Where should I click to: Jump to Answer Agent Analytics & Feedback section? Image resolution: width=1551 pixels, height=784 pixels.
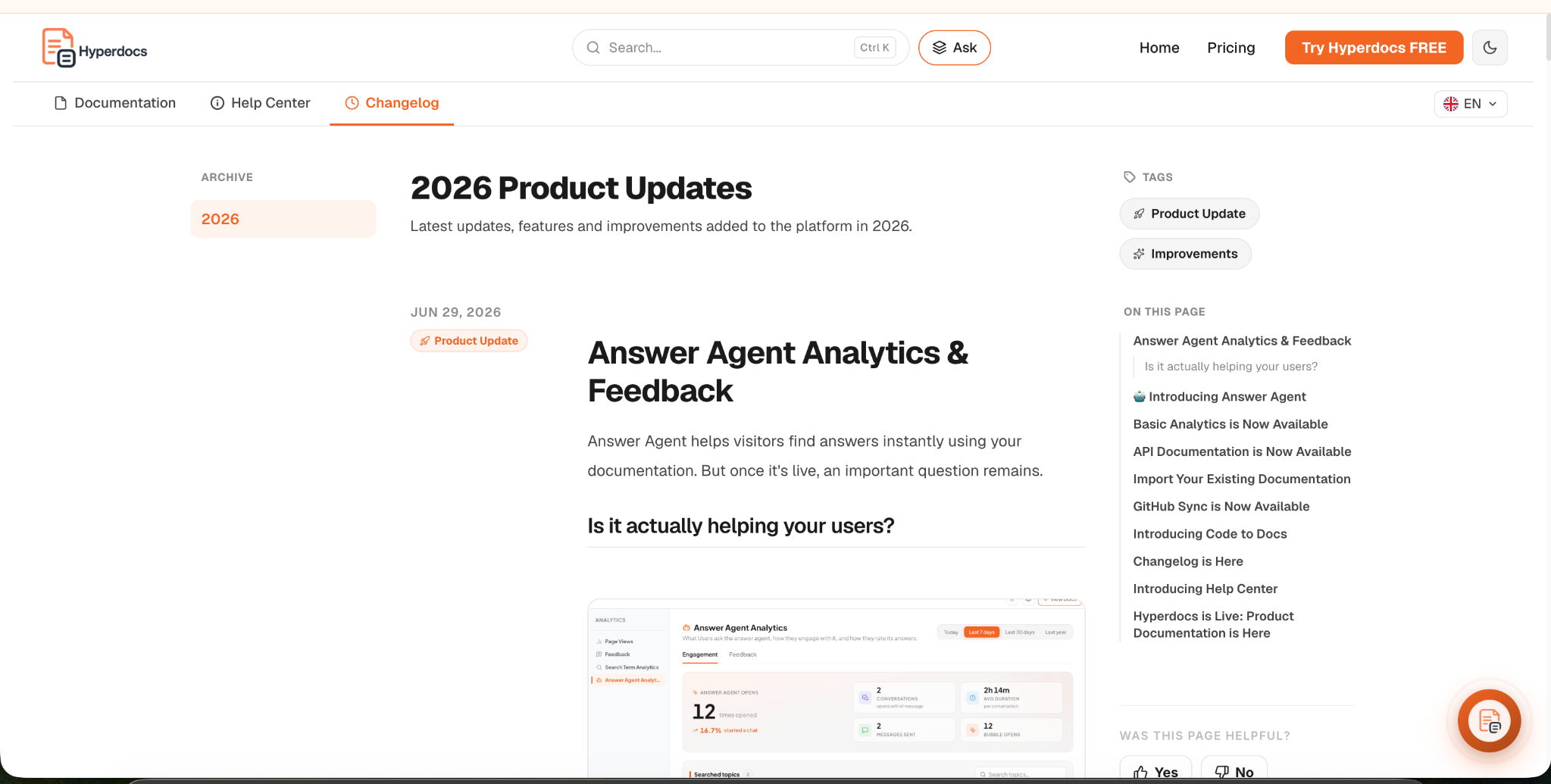(x=1242, y=341)
